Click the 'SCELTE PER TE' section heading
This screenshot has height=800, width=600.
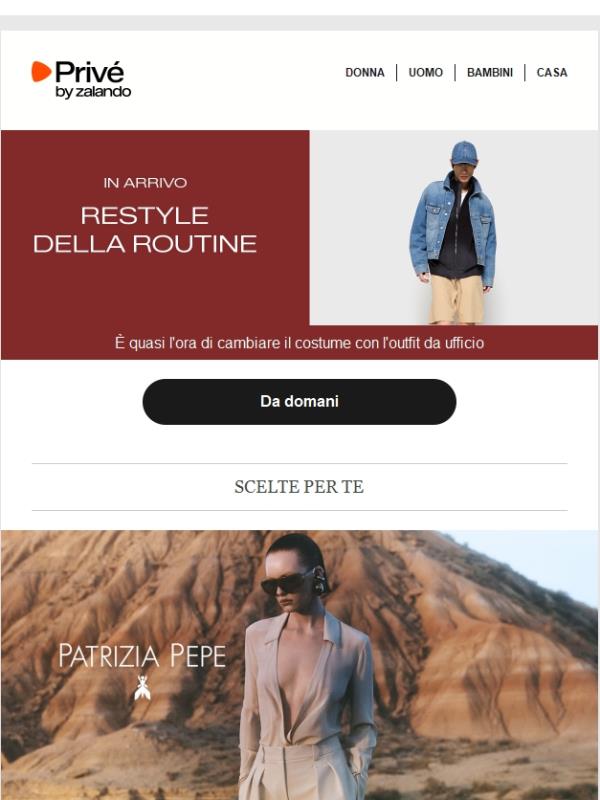point(299,487)
